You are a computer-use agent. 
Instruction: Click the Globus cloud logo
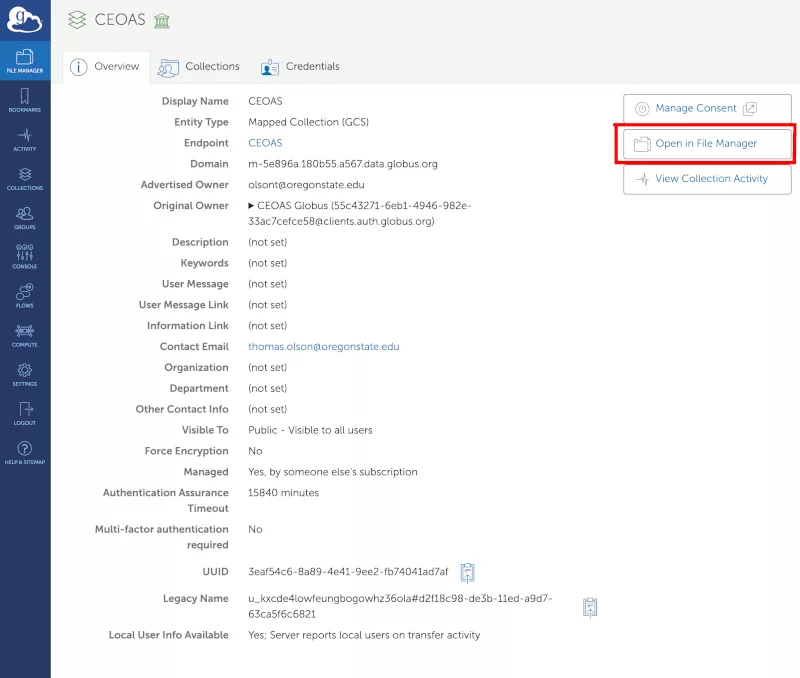(24, 20)
